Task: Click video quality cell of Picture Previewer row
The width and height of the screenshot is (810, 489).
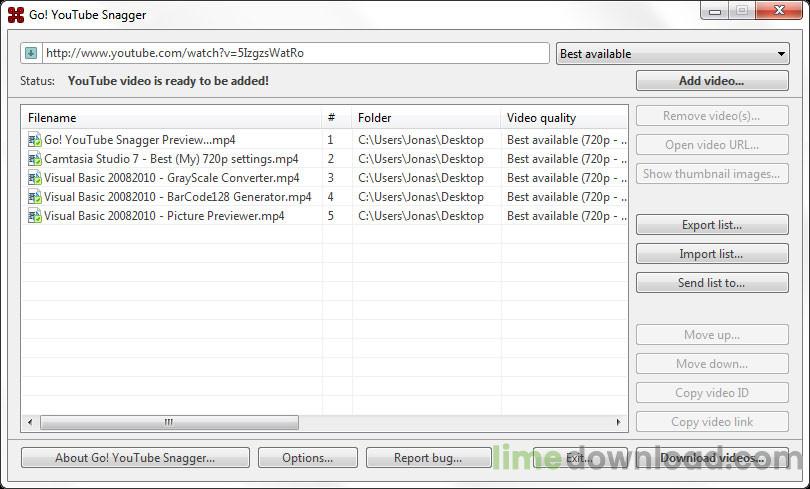Action: (x=564, y=216)
